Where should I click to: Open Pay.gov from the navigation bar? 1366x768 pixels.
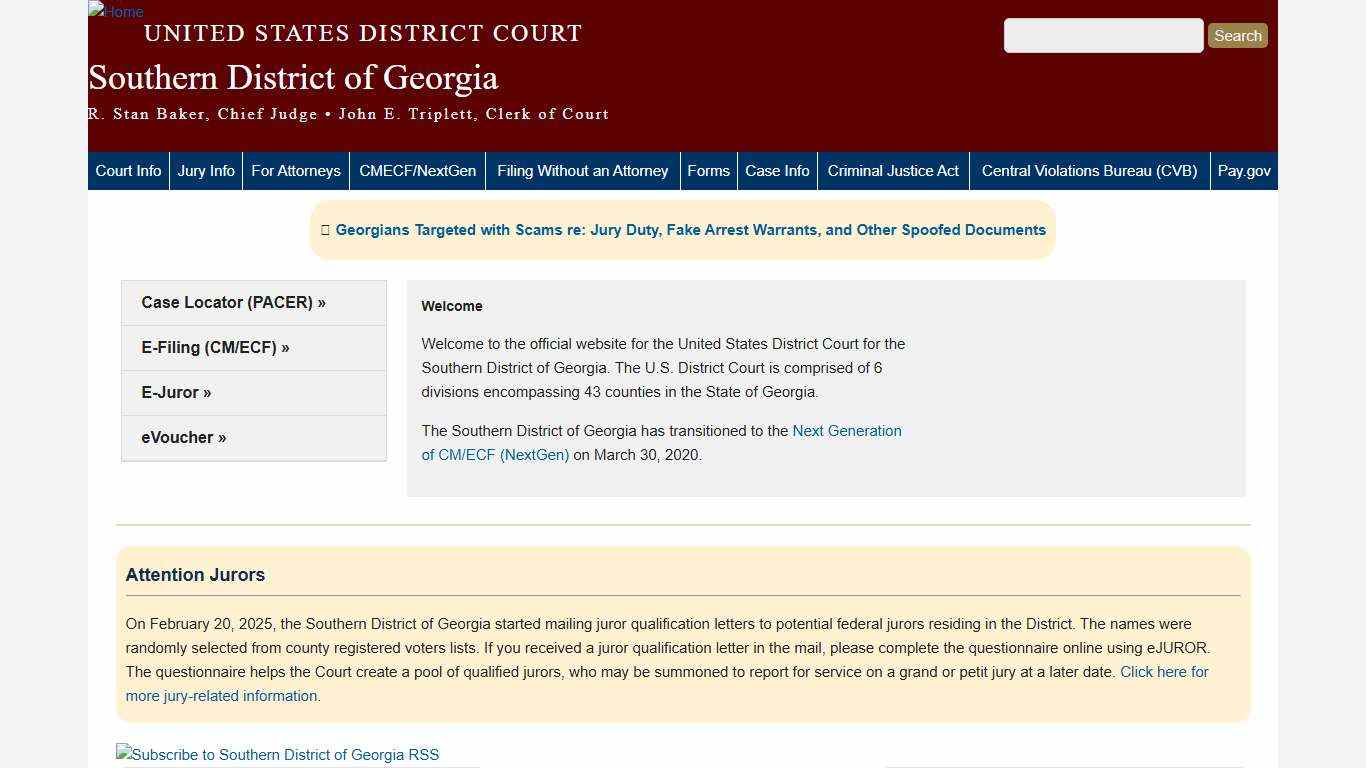1244,170
